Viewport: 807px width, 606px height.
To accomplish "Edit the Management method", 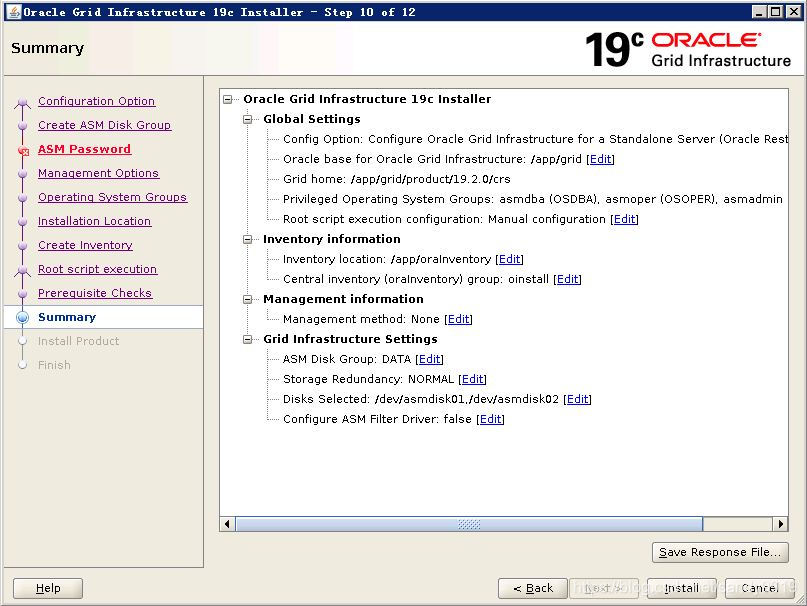I will pos(459,319).
